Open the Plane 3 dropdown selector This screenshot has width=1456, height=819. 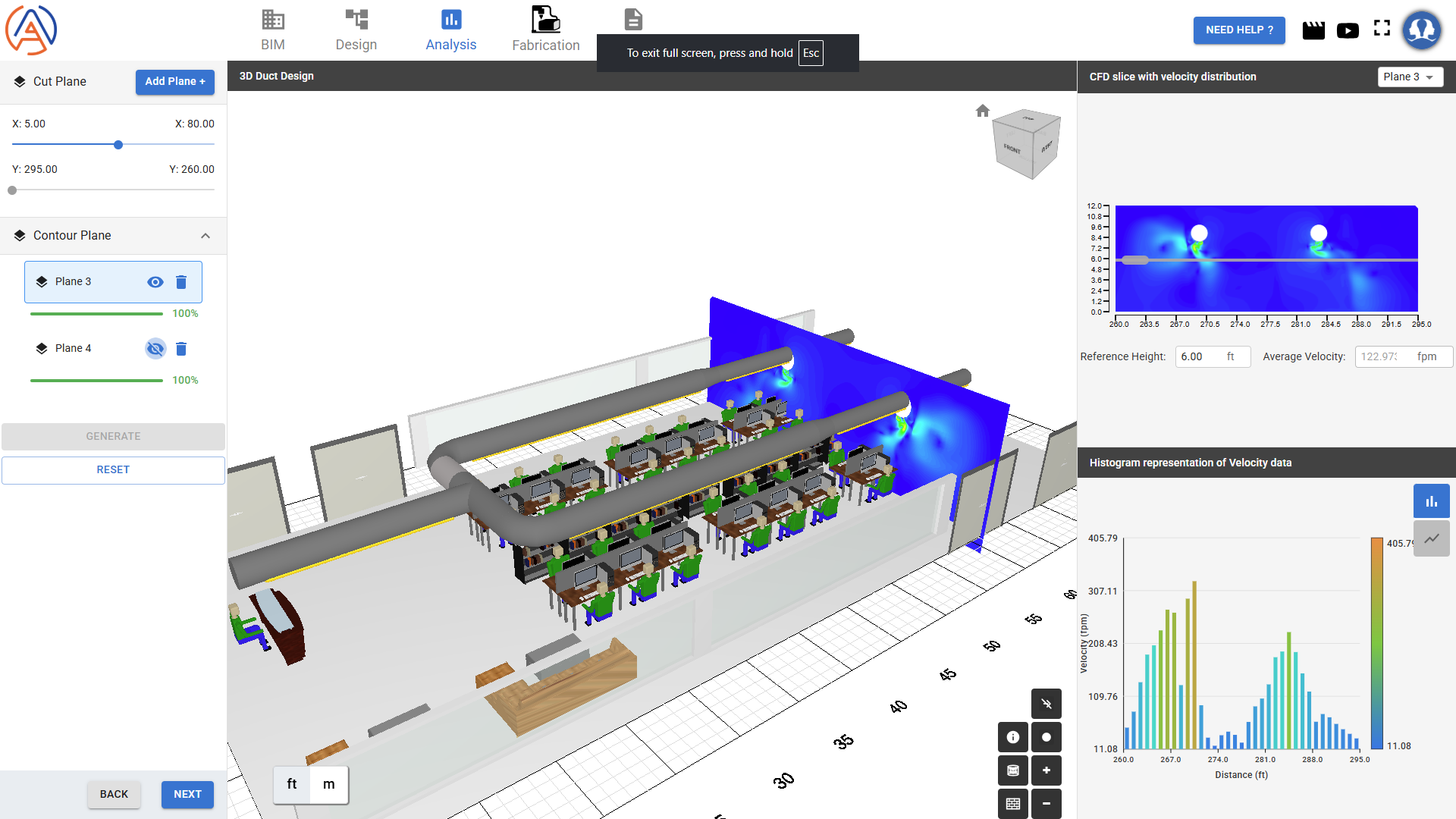[x=1410, y=77]
